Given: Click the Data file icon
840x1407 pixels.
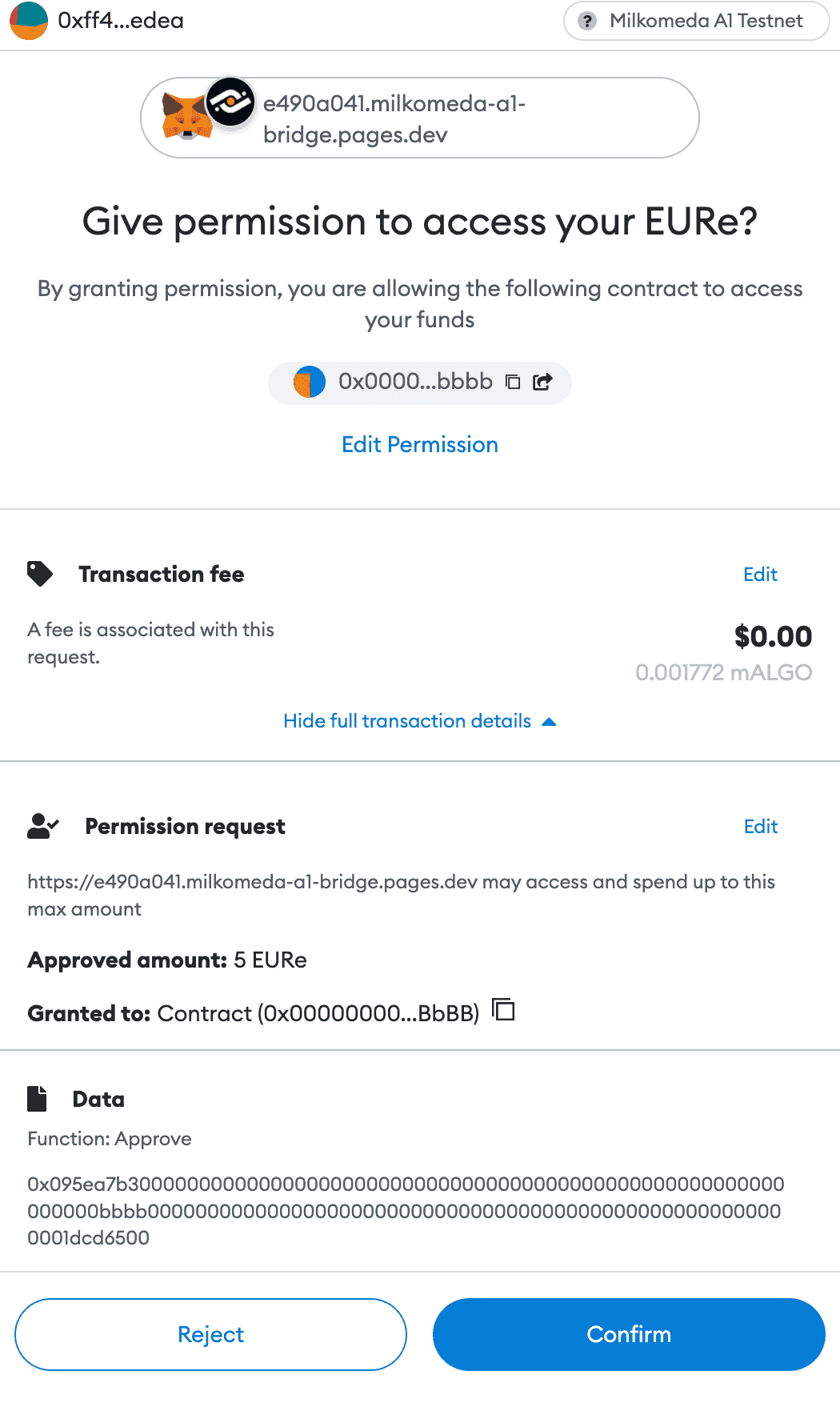Looking at the screenshot, I should [x=37, y=1098].
